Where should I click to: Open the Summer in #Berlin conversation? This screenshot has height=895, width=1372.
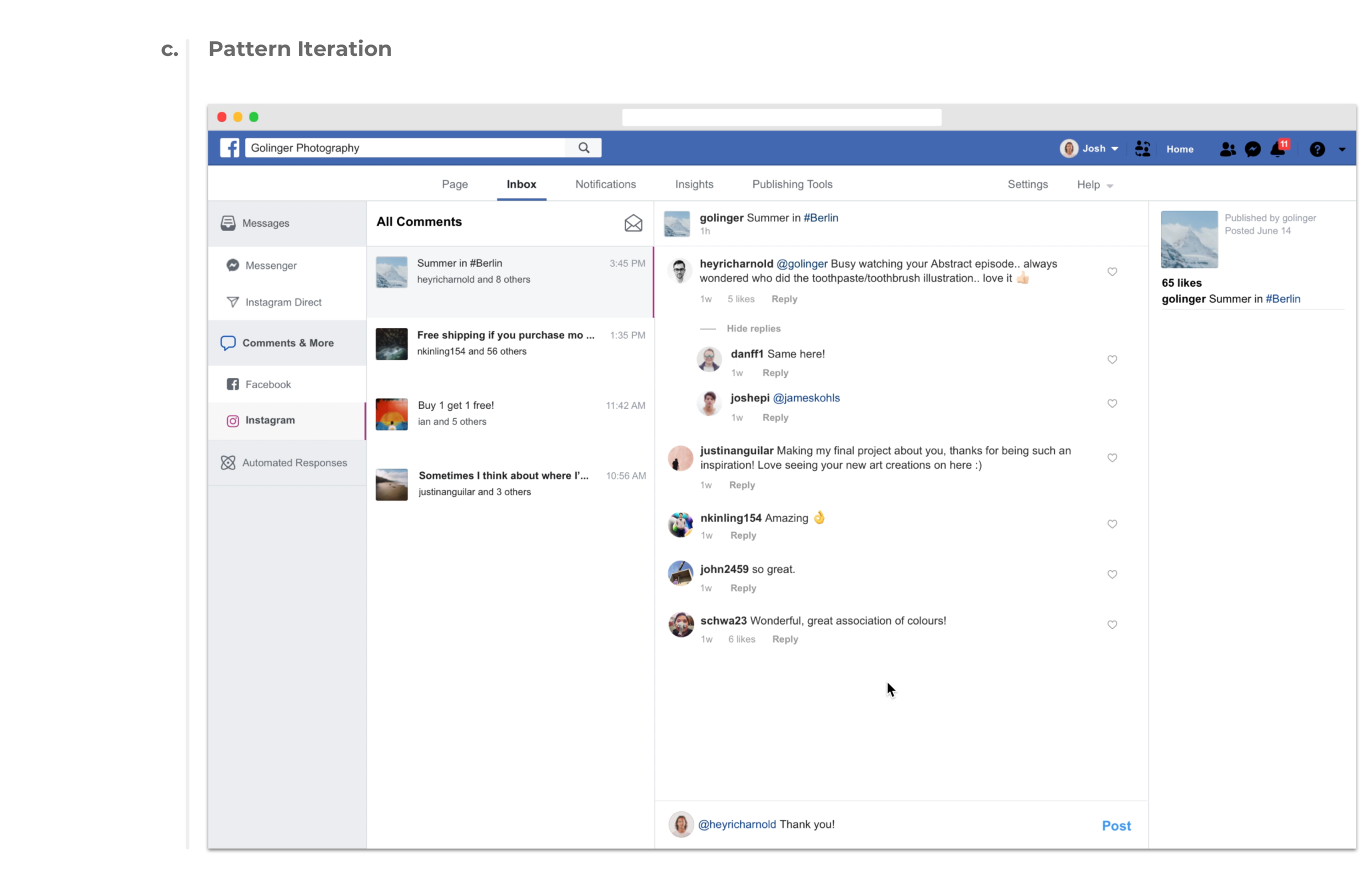click(510, 282)
